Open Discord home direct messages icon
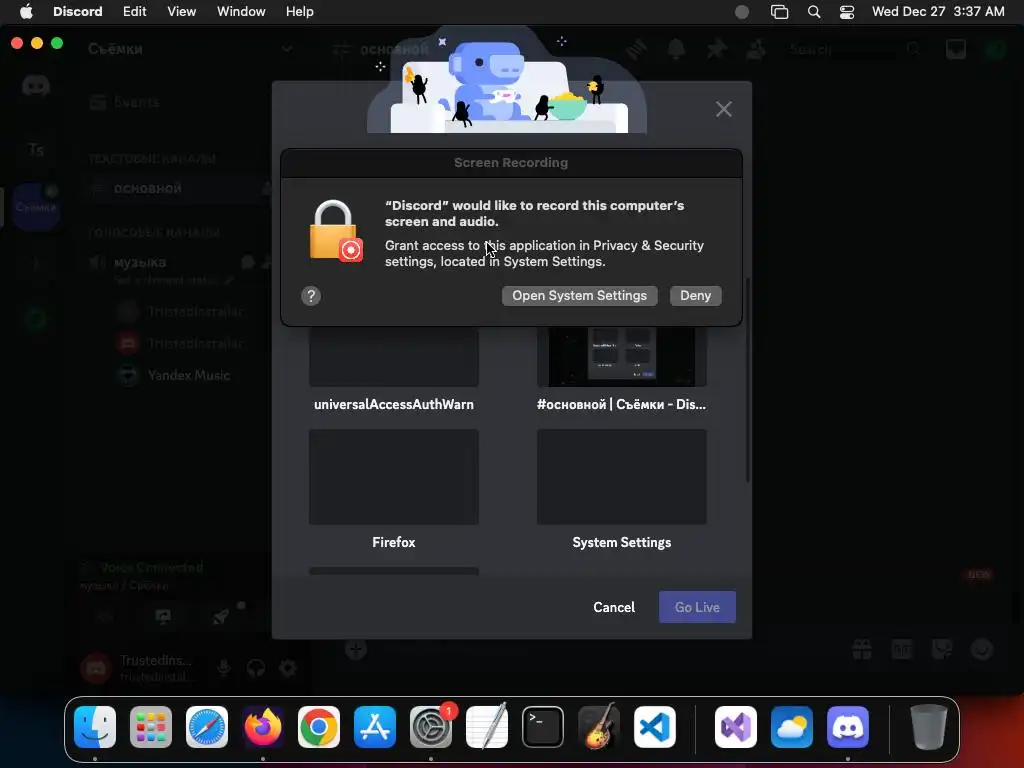This screenshot has height=768, width=1024. click(36, 86)
